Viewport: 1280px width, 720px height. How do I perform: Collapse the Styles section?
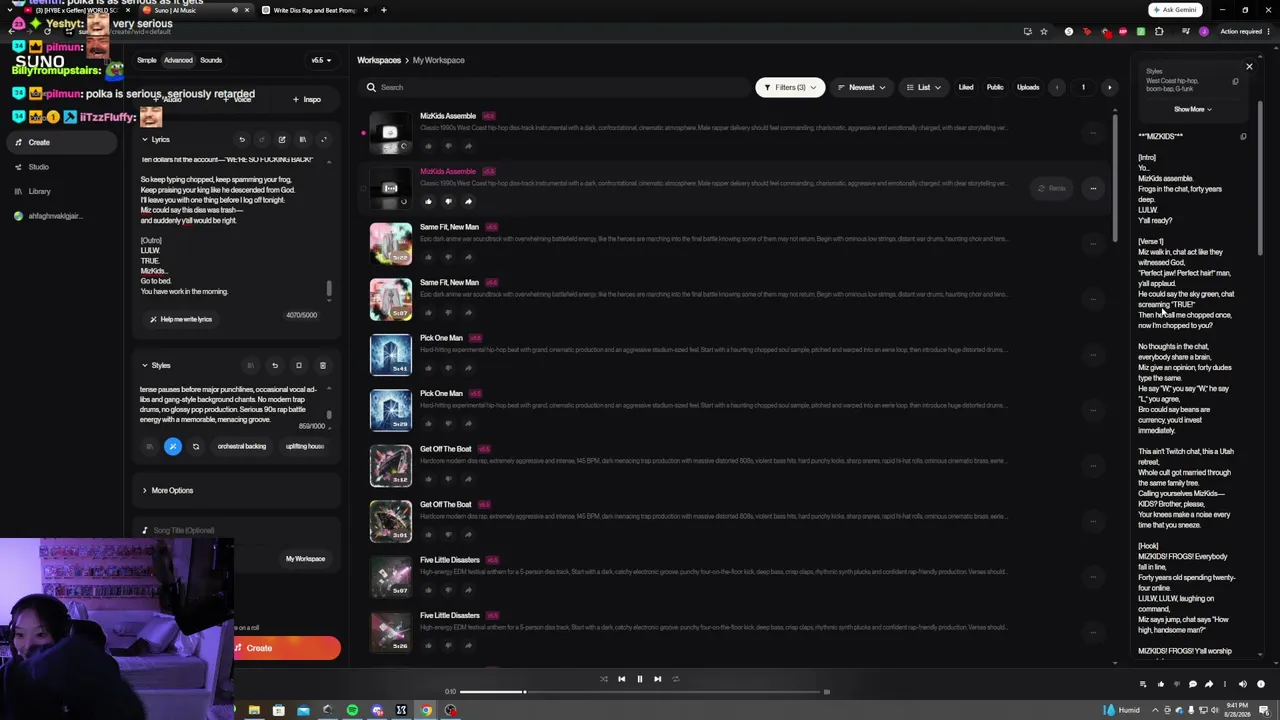coord(144,366)
